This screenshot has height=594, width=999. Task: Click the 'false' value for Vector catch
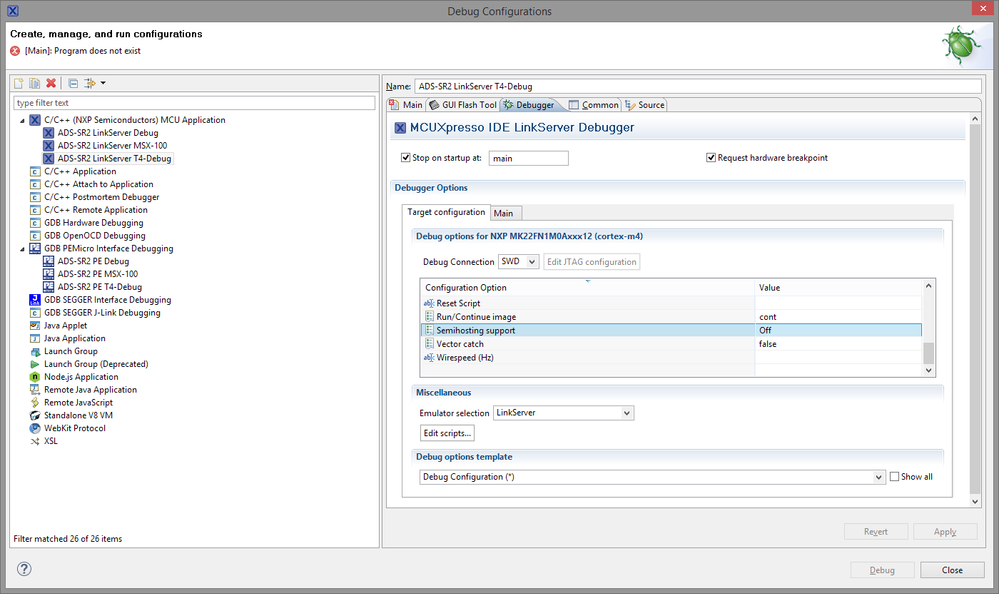pos(768,344)
